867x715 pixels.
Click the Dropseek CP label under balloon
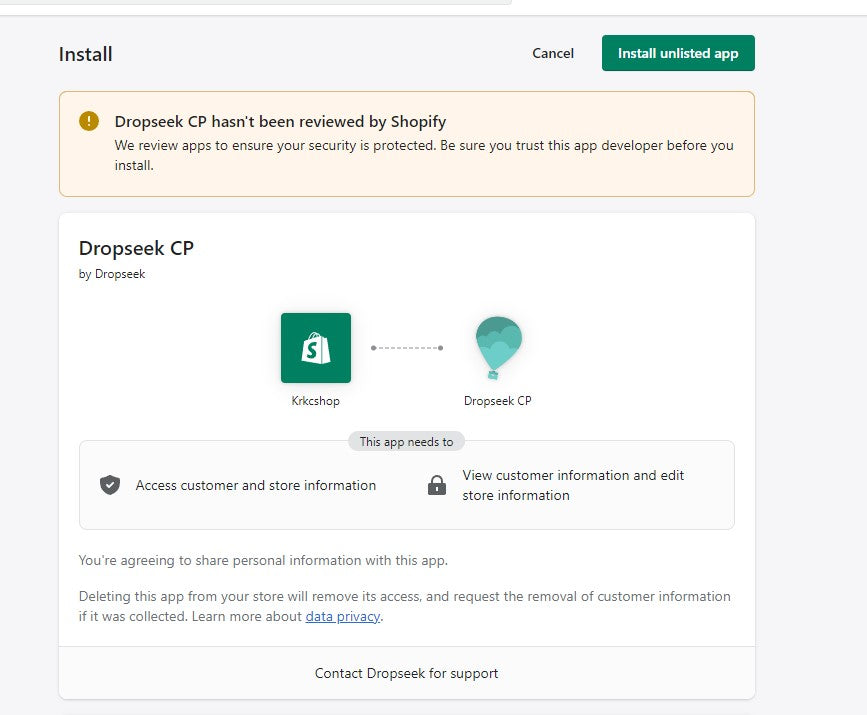point(498,401)
